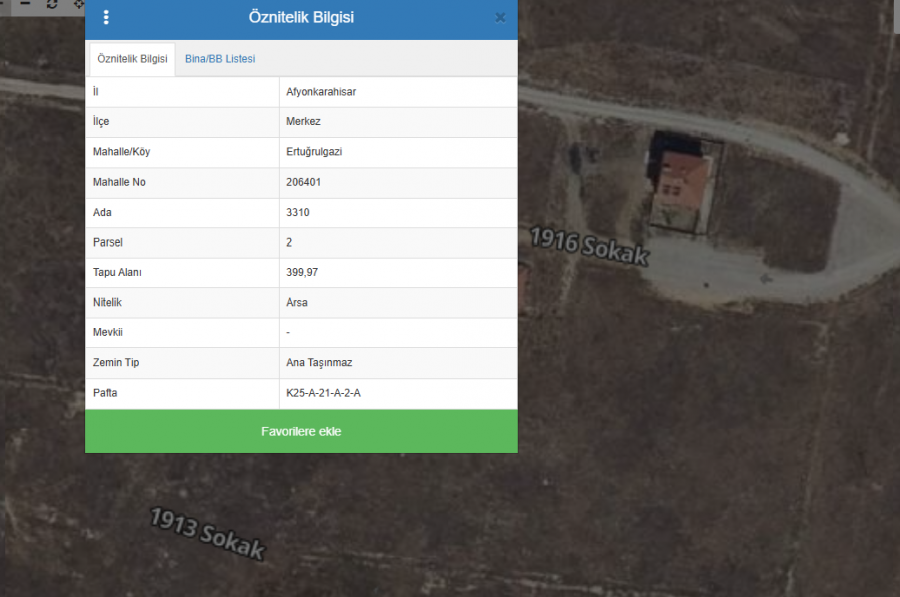The image size is (900, 597).
Task: Click the refresh map icon
Action: click(x=52, y=4)
